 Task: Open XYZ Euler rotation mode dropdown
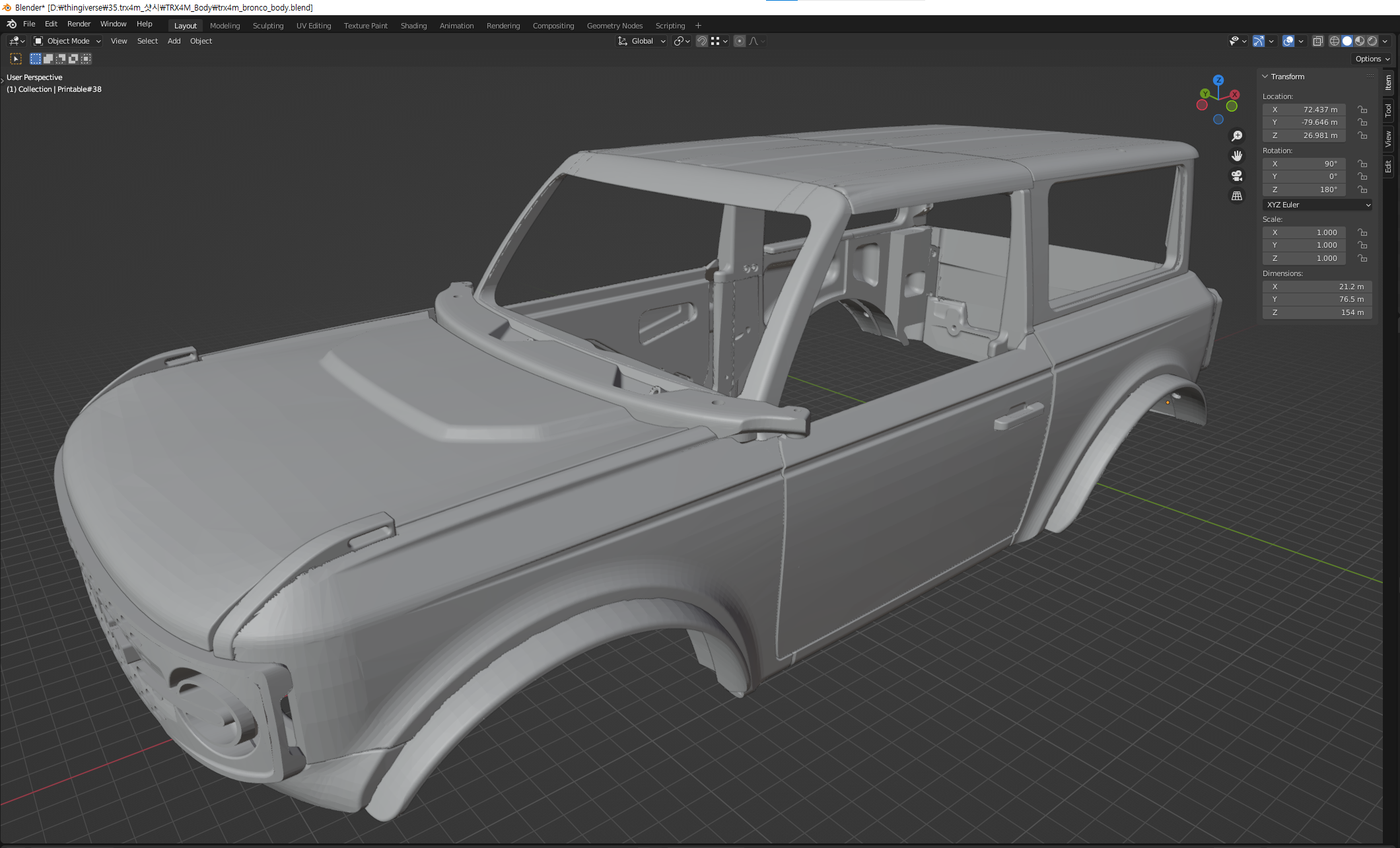point(1317,205)
